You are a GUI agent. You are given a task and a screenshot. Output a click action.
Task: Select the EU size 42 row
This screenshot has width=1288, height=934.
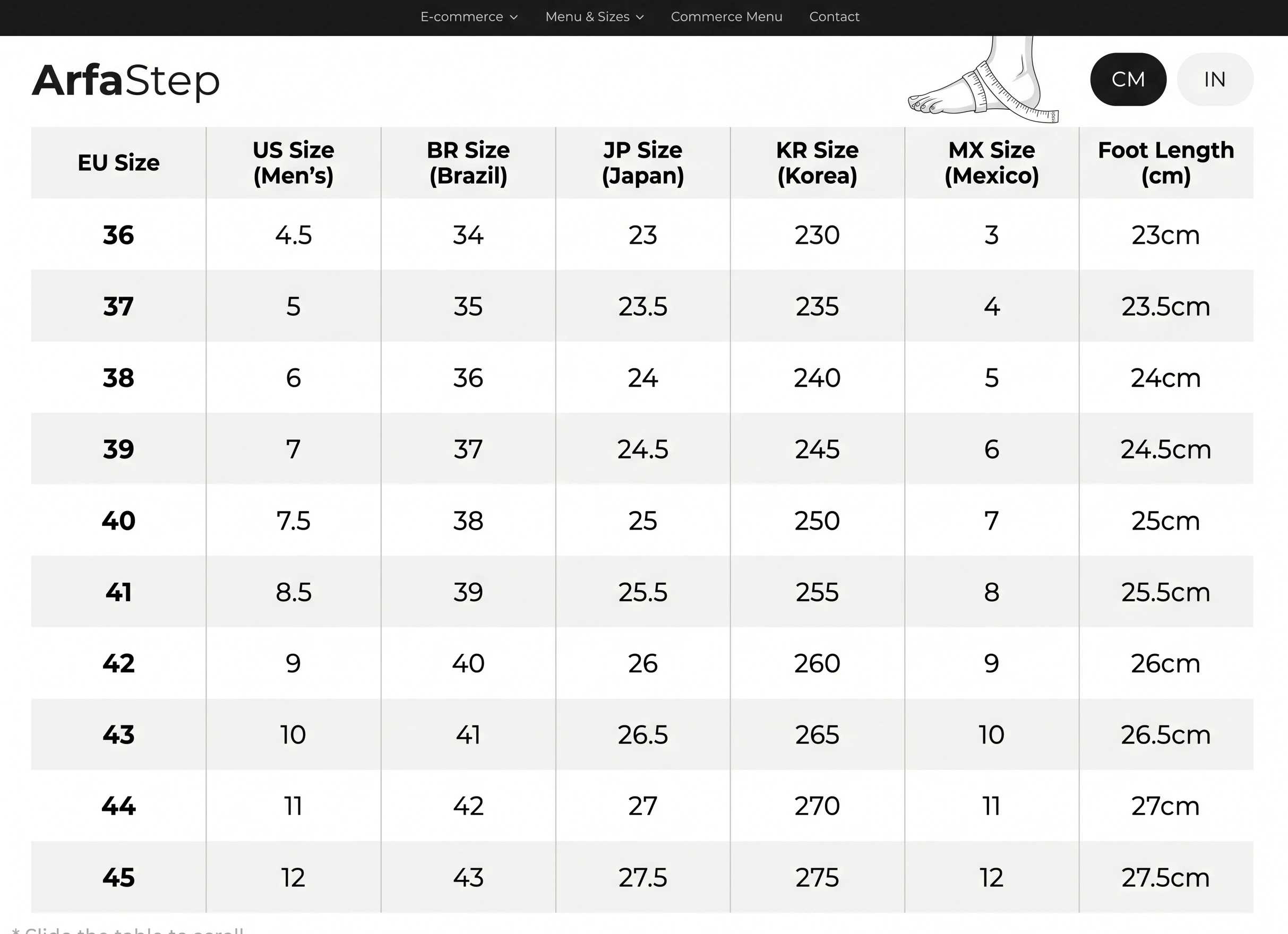tap(642, 663)
